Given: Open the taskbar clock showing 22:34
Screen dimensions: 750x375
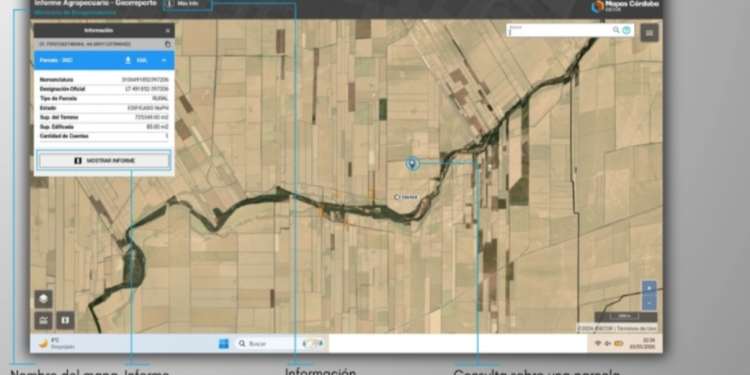Looking at the screenshot, I should [x=642, y=343].
